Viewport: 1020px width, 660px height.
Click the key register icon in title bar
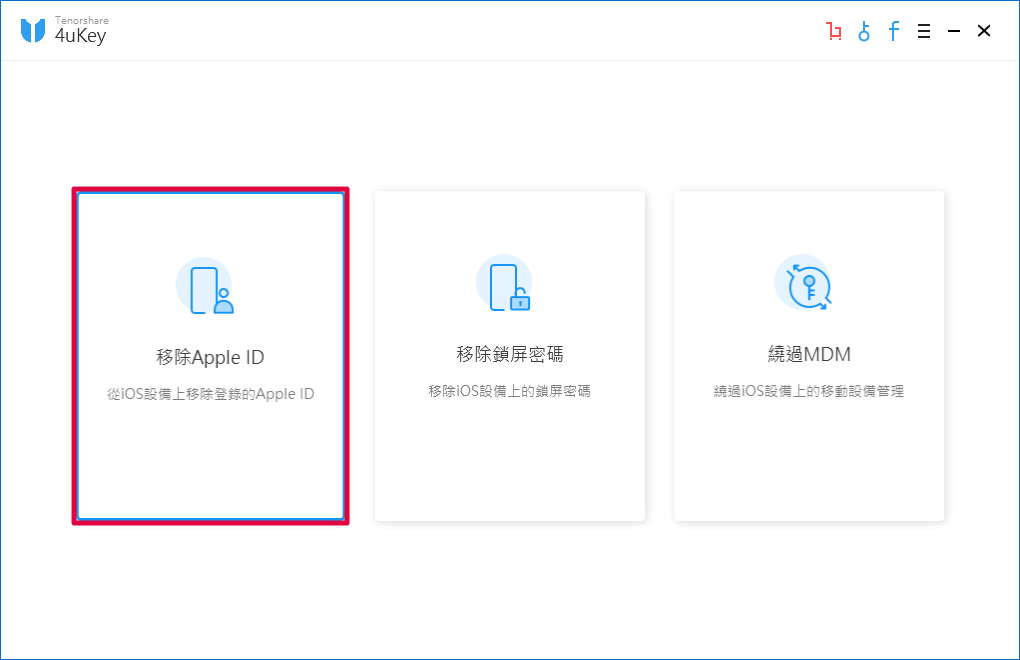point(864,31)
